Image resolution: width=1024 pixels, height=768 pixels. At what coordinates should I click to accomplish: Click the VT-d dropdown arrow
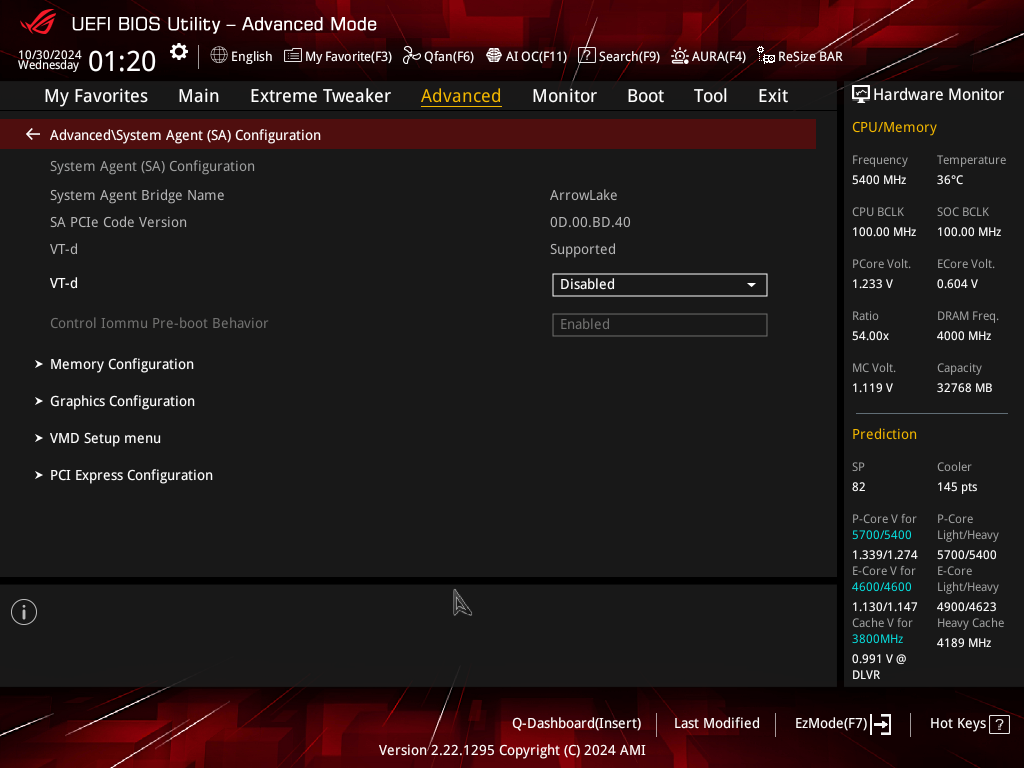(752, 285)
